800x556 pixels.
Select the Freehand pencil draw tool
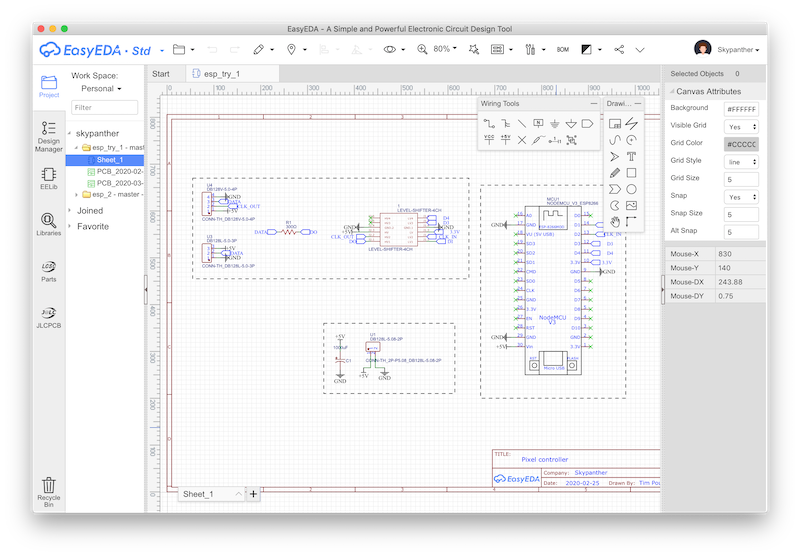point(615,173)
